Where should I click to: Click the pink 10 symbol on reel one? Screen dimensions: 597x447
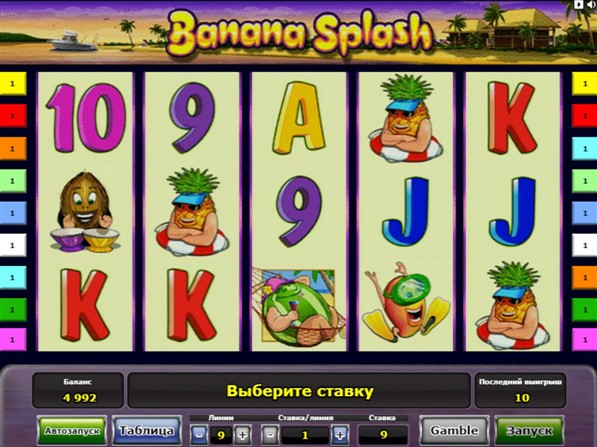point(86,118)
